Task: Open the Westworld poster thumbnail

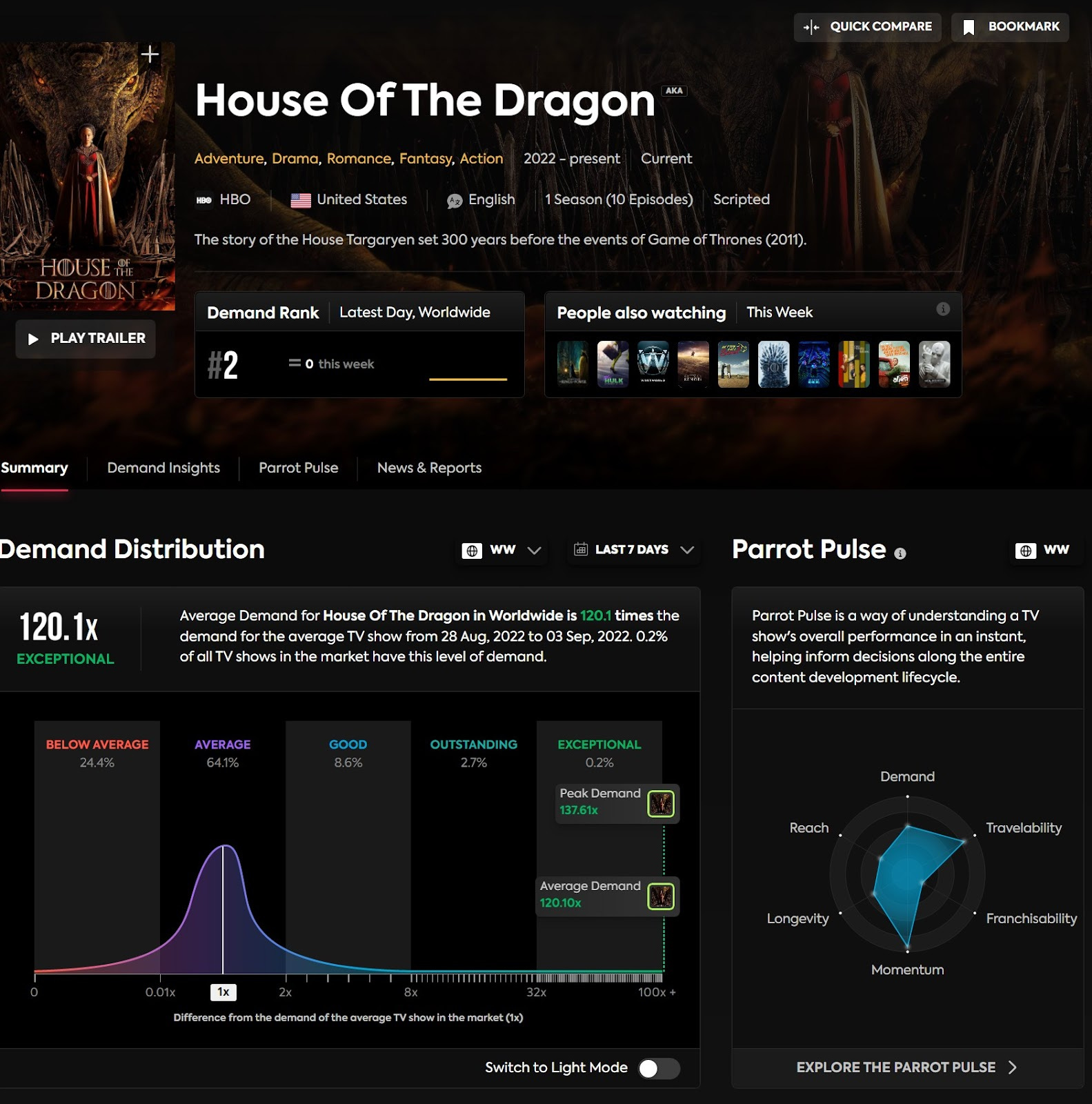Action: click(x=653, y=364)
